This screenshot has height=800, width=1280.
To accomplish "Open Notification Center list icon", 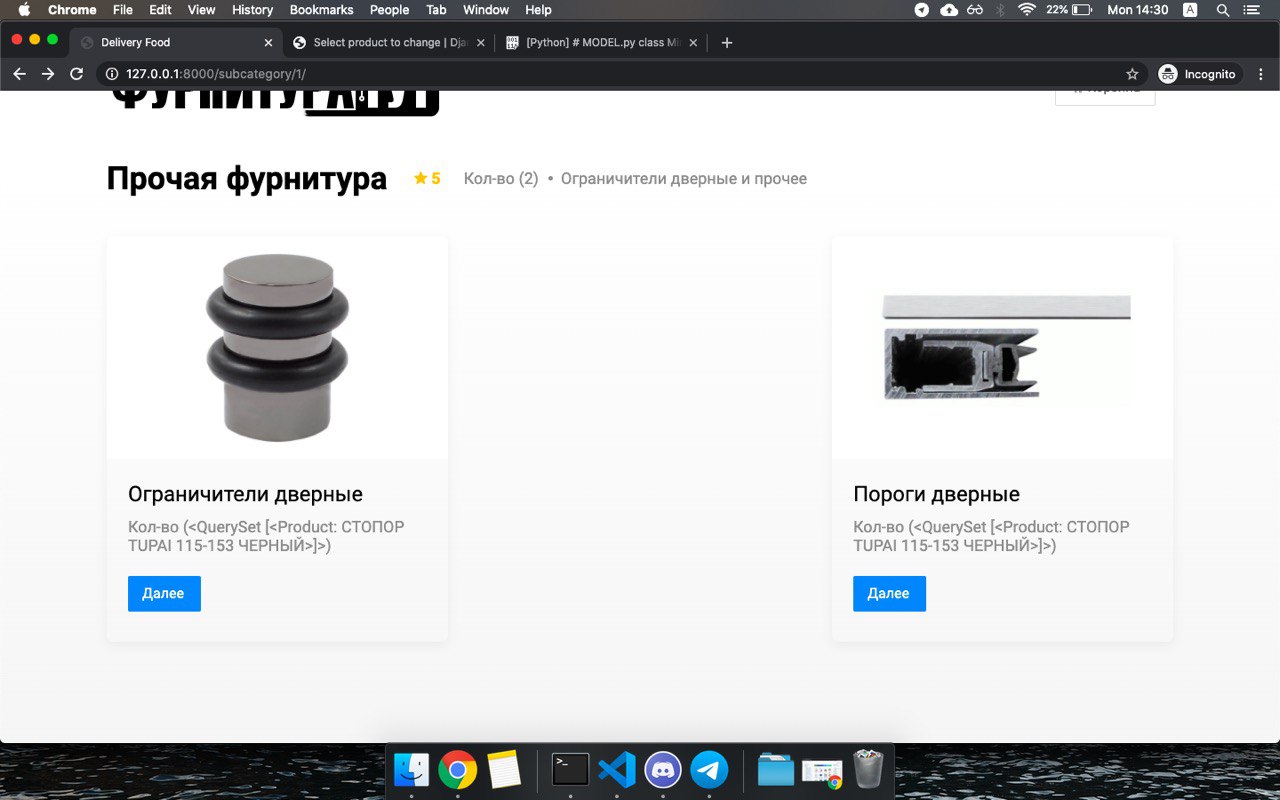I will [x=1251, y=10].
